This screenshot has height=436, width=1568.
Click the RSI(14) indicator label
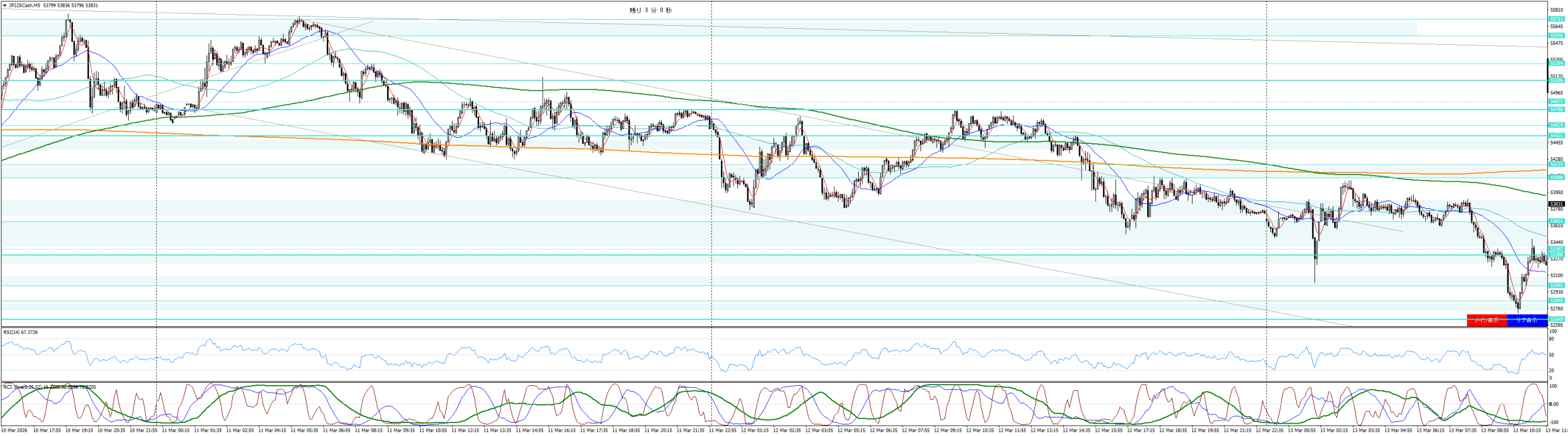coord(20,332)
